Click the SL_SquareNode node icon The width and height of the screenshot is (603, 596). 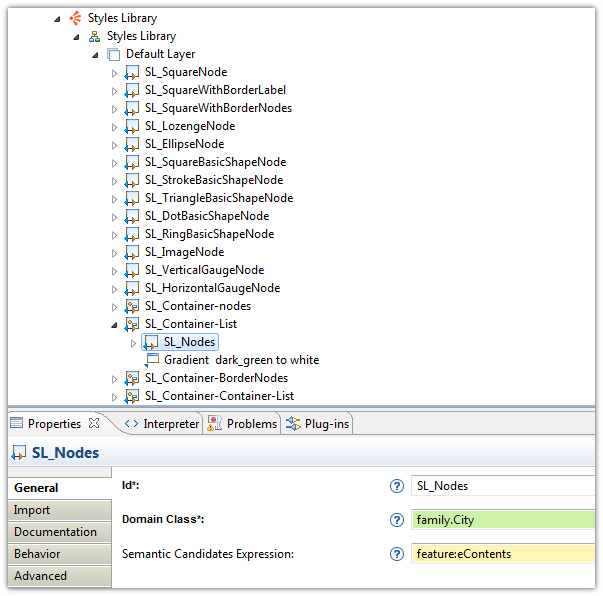(132, 72)
